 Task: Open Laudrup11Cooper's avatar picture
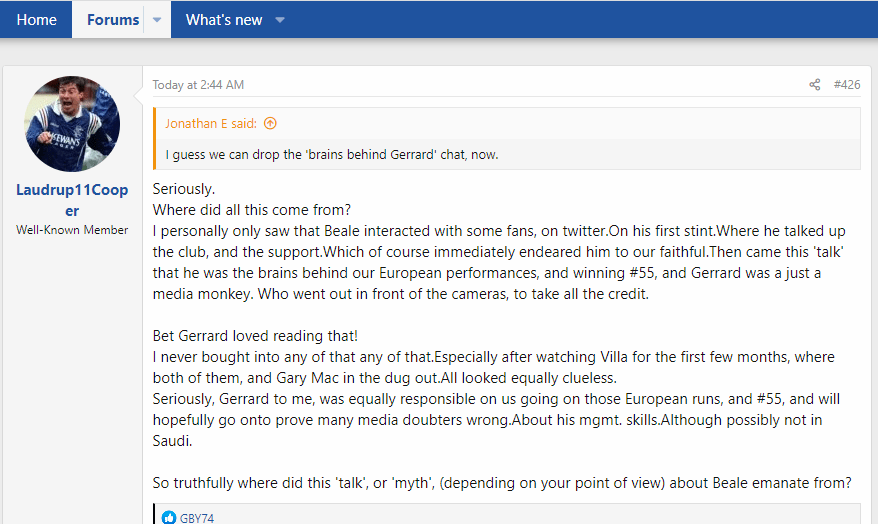point(72,124)
